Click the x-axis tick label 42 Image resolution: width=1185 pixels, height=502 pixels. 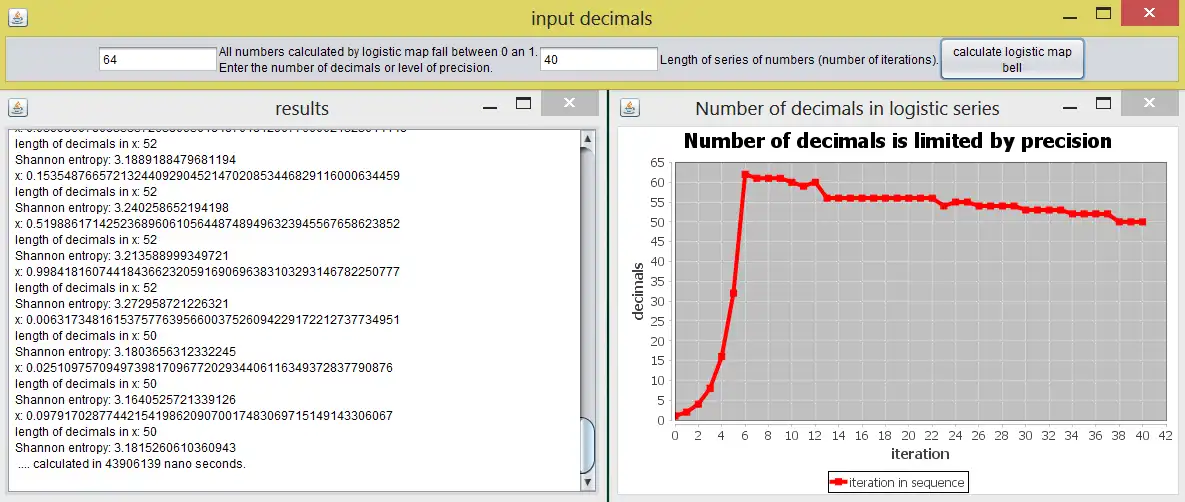pos(1165,436)
